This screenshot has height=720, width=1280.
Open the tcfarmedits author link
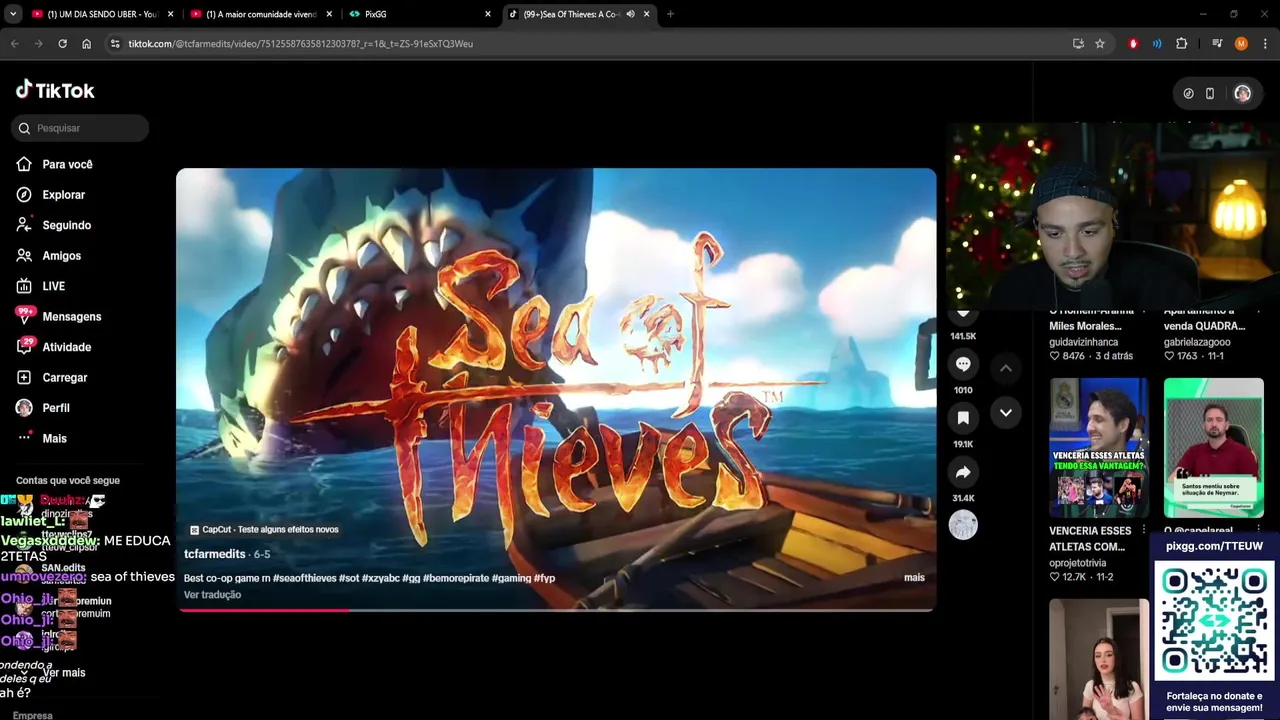pos(214,554)
